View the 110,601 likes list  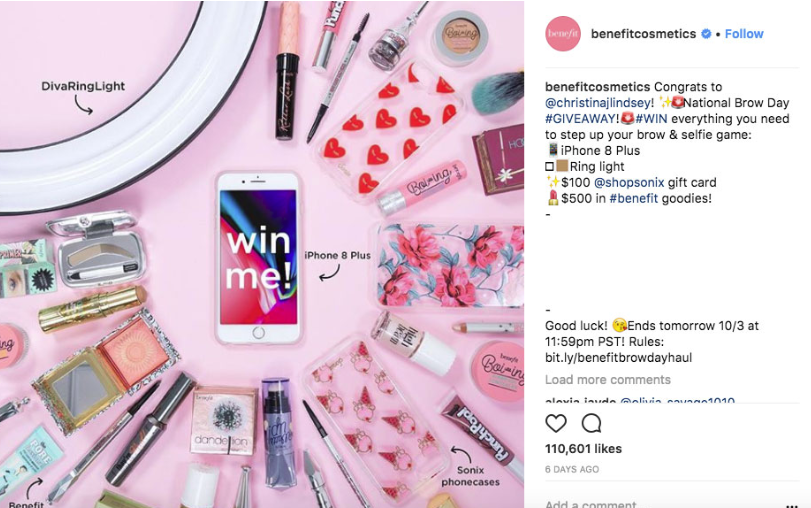[x=583, y=449]
